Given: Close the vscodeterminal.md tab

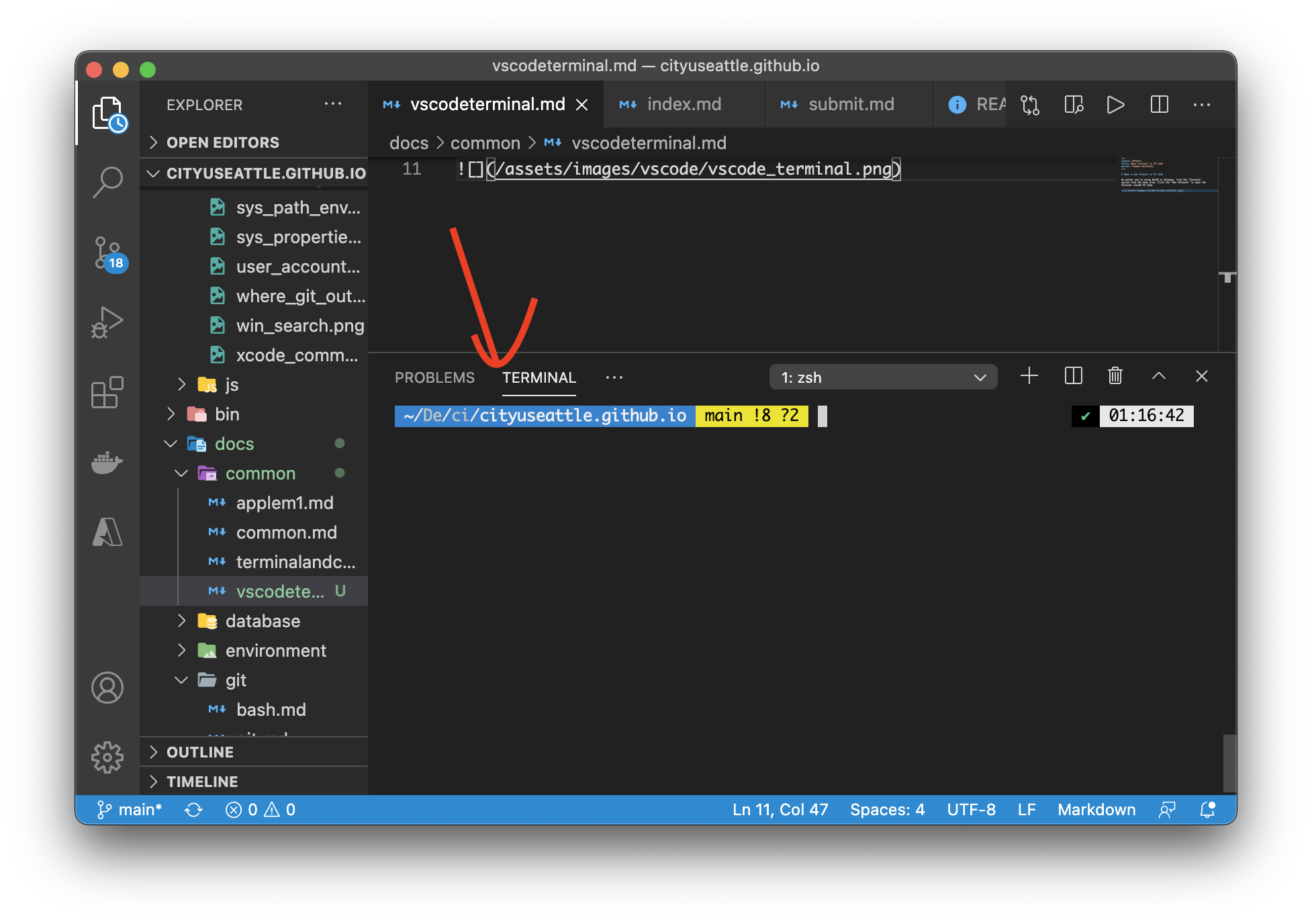Looking at the screenshot, I should point(582,105).
